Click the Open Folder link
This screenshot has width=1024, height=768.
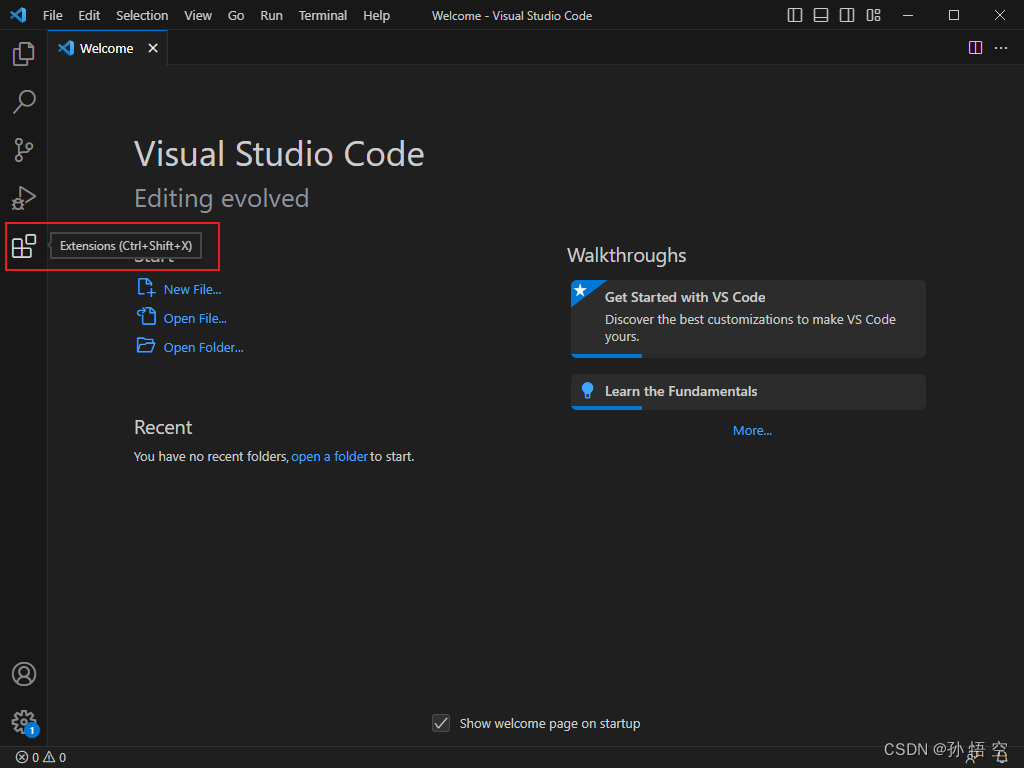click(203, 347)
